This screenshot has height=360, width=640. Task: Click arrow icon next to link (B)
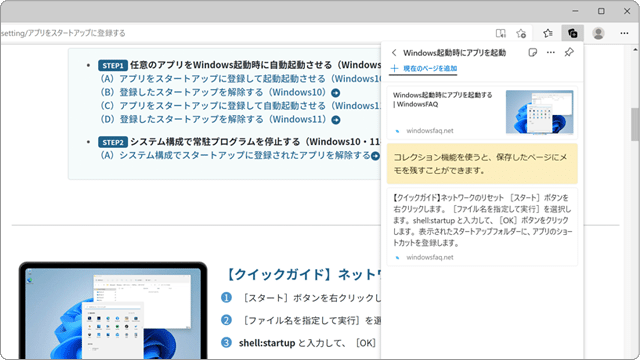coord(336,93)
